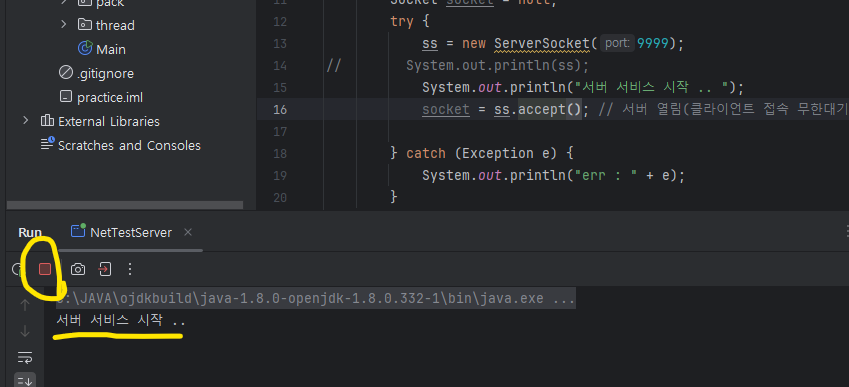The height and width of the screenshot is (387, 849).
Task: Stop the running NetTestServer process
Action: 45,269
